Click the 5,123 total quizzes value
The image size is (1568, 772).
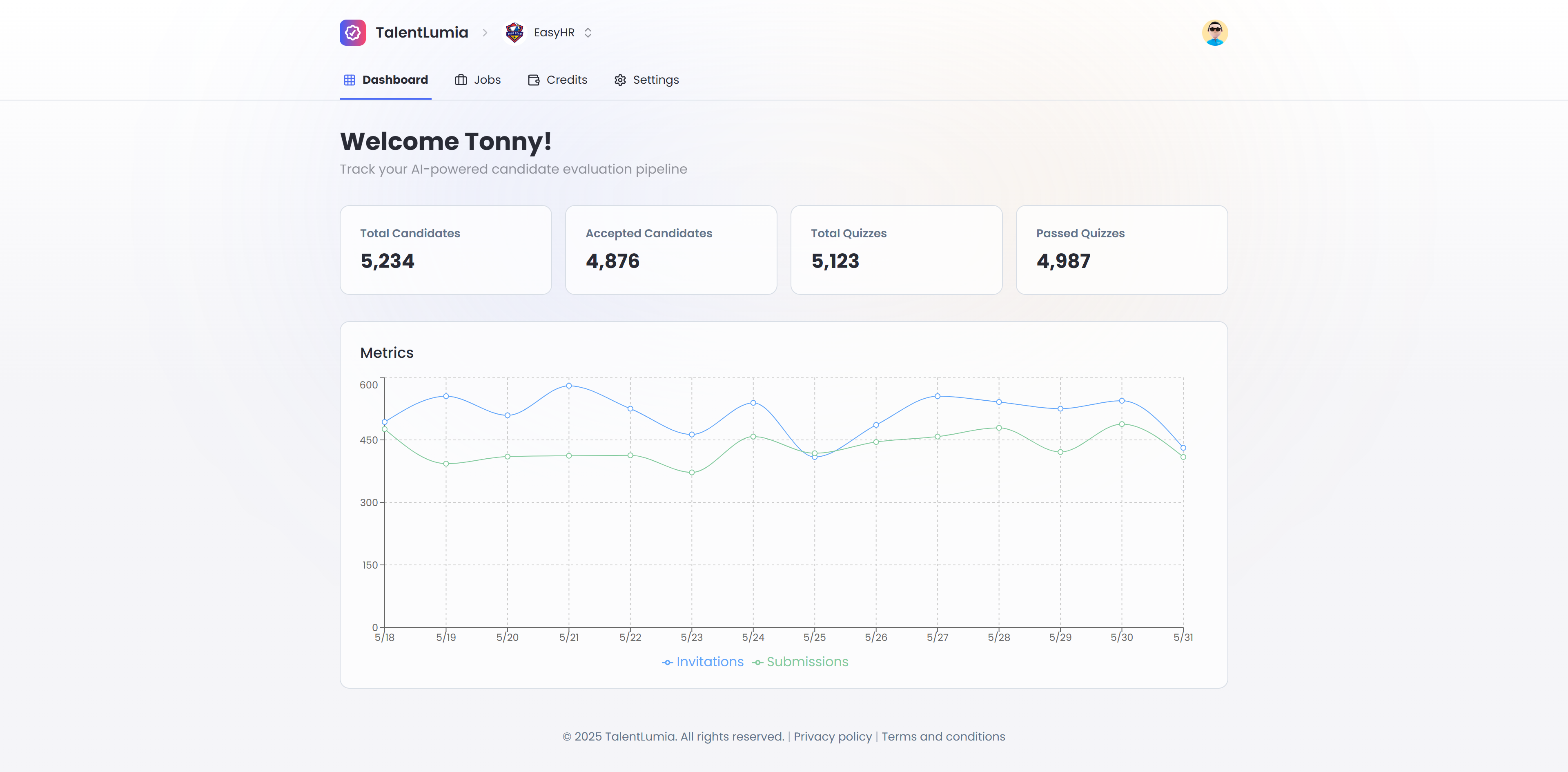(x=835, y=261)
